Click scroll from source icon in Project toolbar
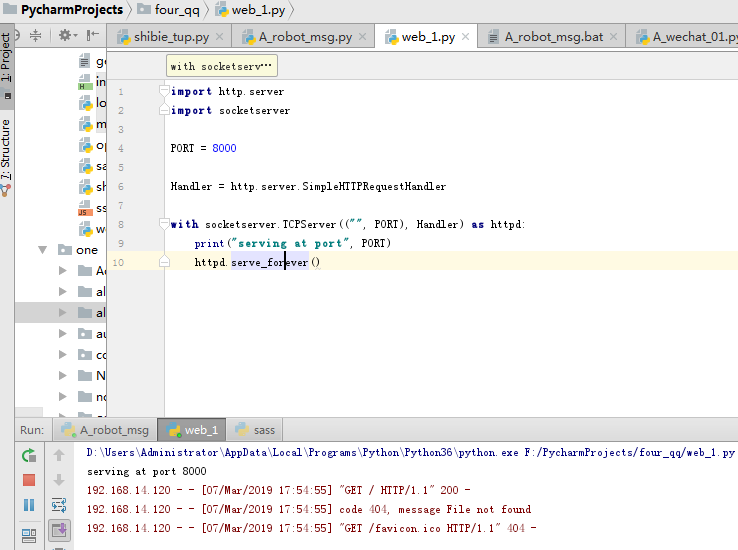The image size is (738, 550). click(17, 35)
